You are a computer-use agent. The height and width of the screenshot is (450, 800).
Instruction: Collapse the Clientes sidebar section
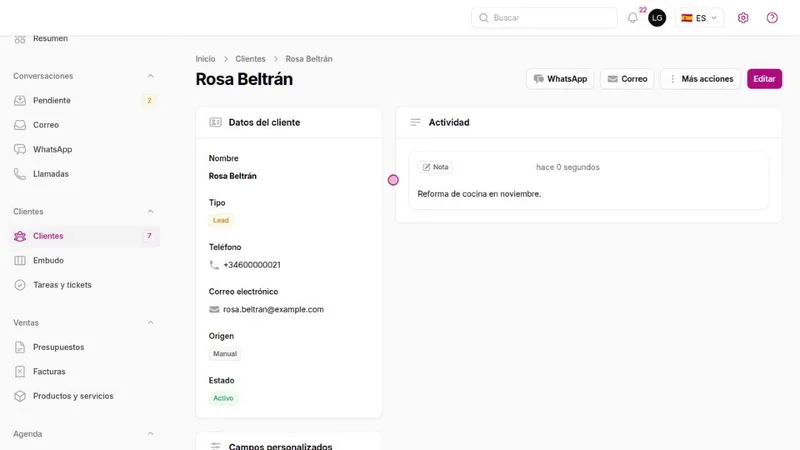click(x=151, y=212)
